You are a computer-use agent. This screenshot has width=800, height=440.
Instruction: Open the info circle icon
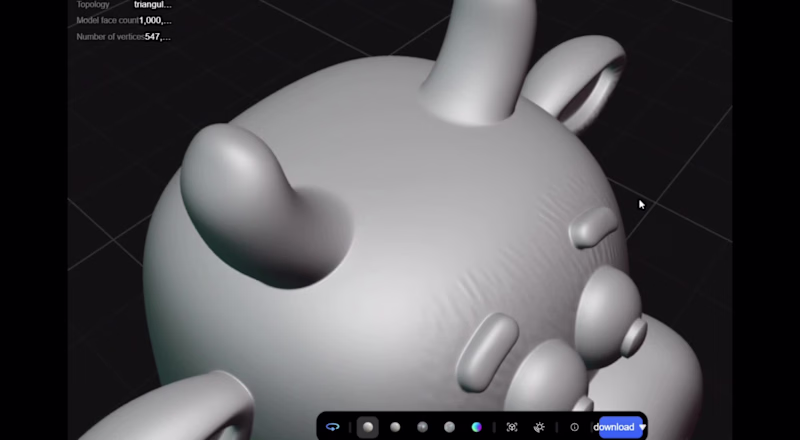(574, 427)
